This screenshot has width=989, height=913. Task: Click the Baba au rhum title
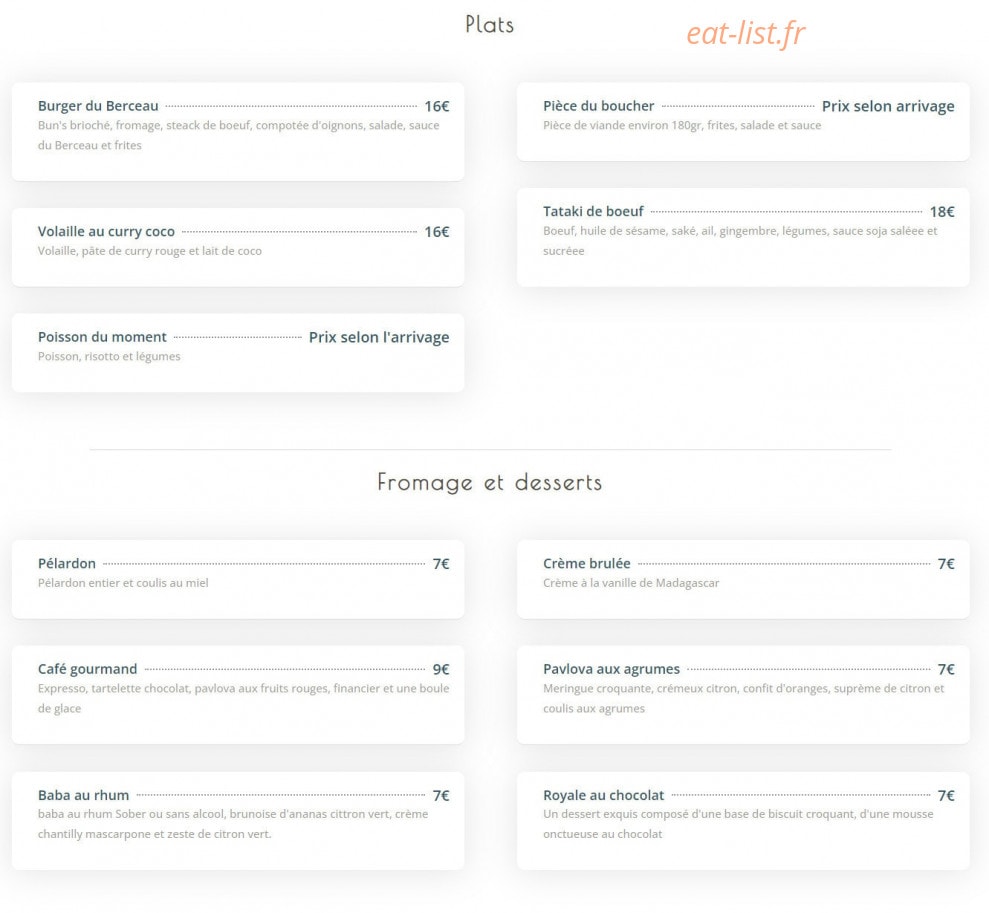point(83,795)
